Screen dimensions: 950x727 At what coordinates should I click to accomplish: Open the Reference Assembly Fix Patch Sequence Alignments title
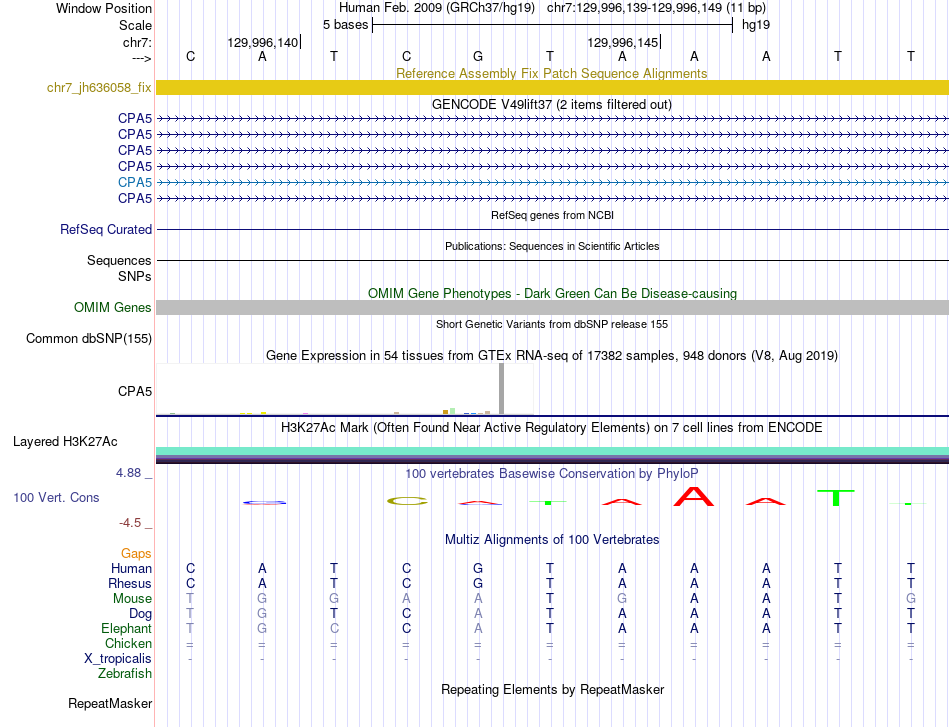551,73
